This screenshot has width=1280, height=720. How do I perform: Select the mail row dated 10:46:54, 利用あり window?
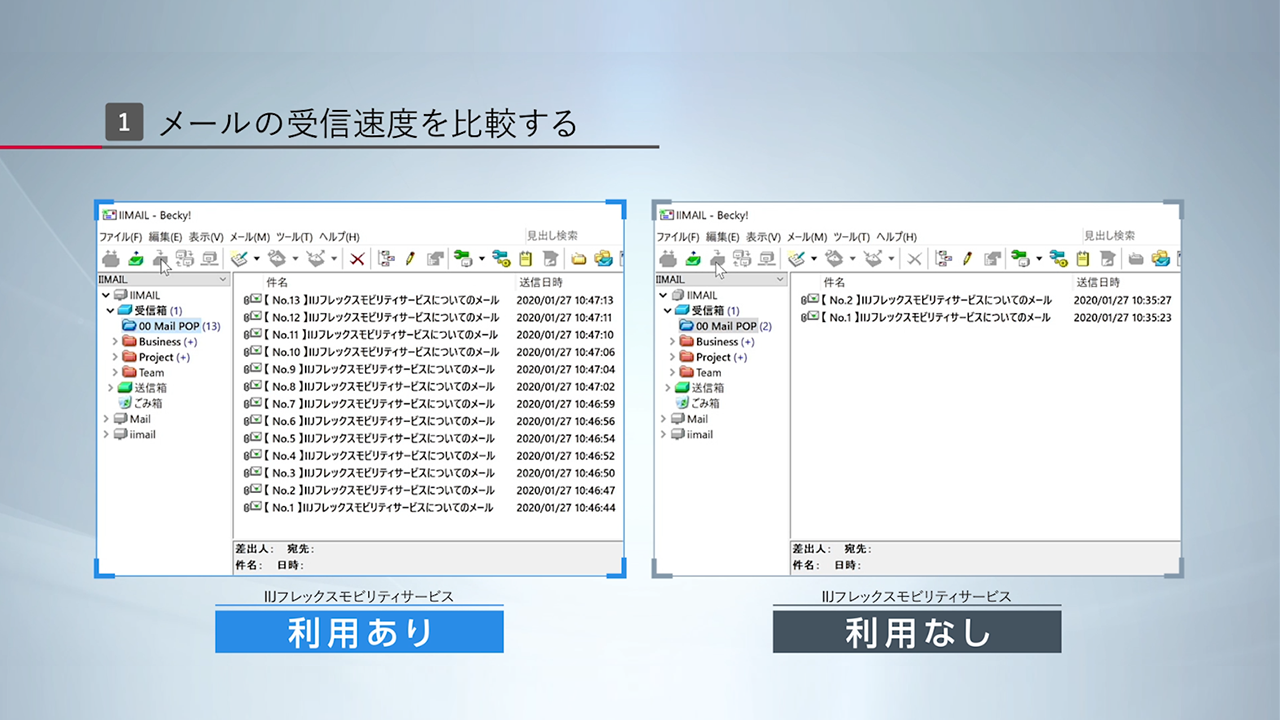(429, 439)
